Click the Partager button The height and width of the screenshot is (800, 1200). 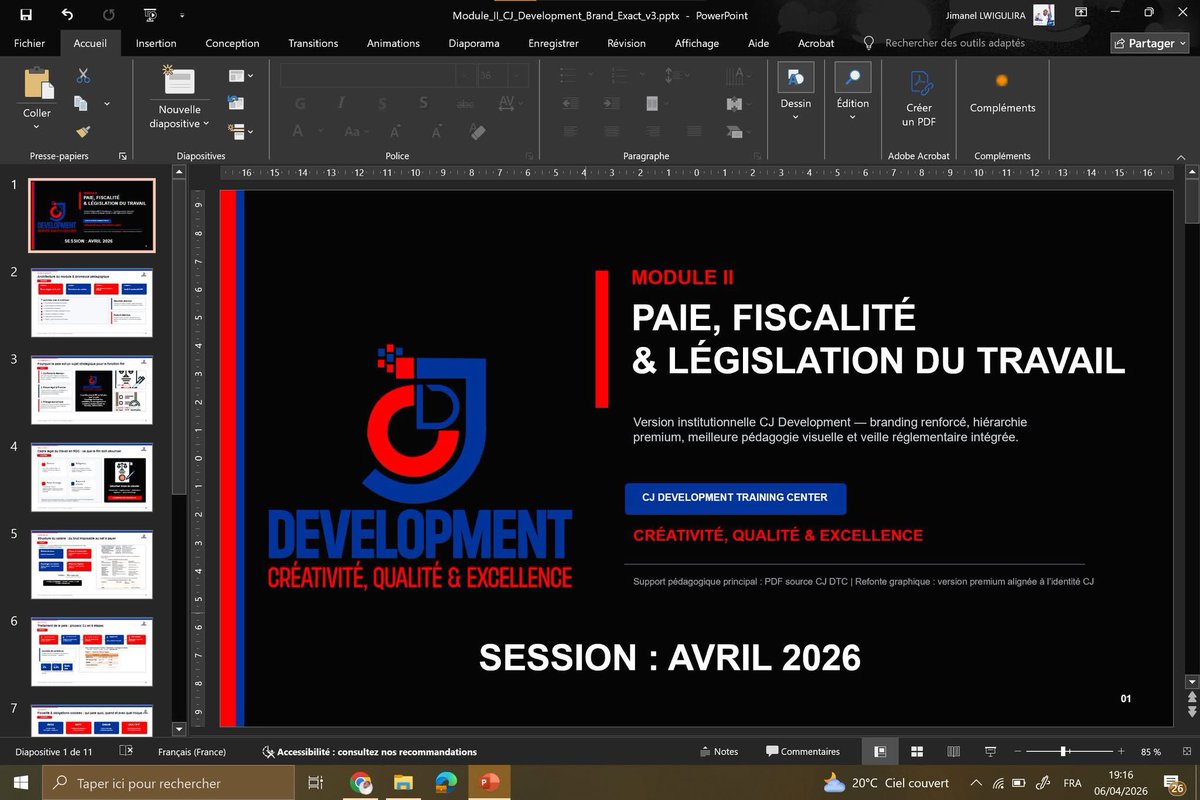point(1149,43)
